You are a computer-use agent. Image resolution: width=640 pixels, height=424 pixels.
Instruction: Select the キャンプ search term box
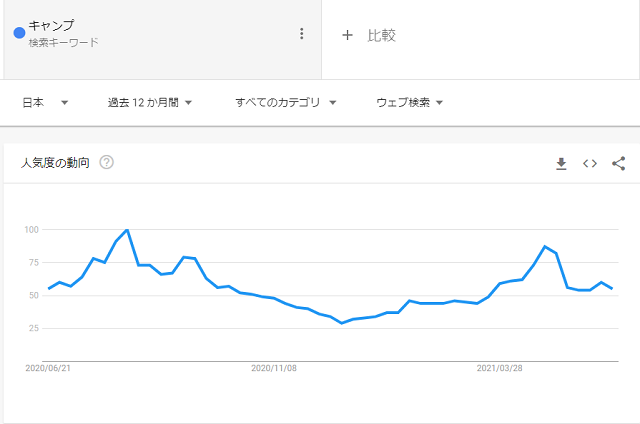[162, 39]
